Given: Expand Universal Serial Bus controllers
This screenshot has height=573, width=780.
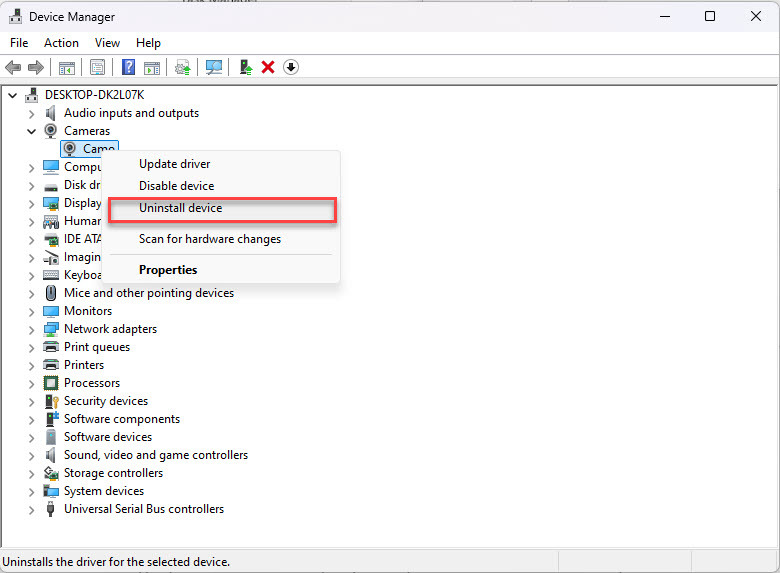Looking at the screenshot, I should tap(32, 509).
